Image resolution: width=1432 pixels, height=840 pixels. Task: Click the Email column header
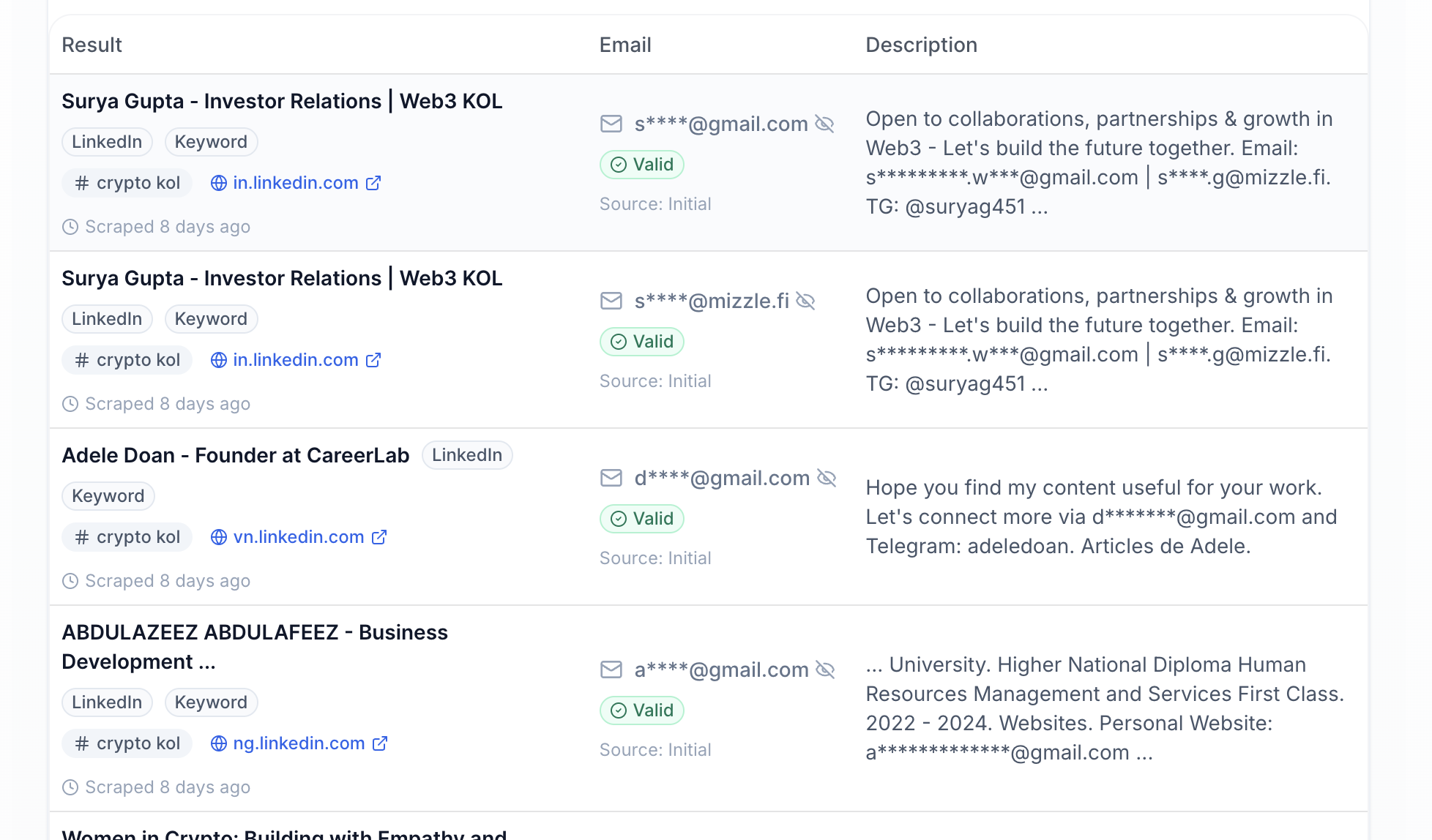pos(624,45)
